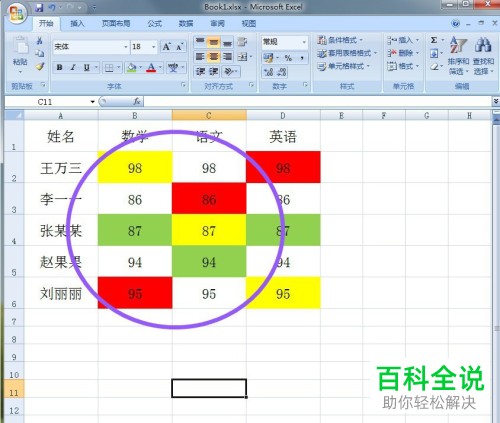This screenshot has height=423, width=500.
Task: Open Font dialog launcher in 字体 group
Action: pyautogui.click(x=183, y=85)
